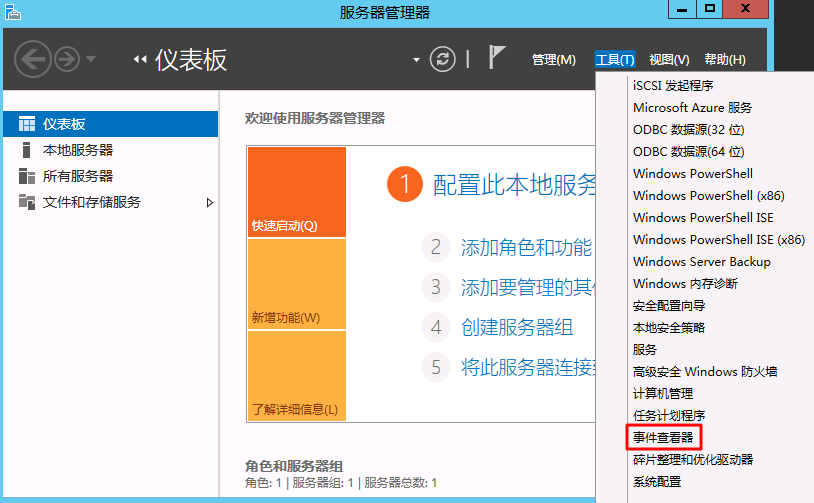The width and height of the screenshot is (814, 503).
Task: Click the file and storage services icon
Action: click(x=27, y=202)
